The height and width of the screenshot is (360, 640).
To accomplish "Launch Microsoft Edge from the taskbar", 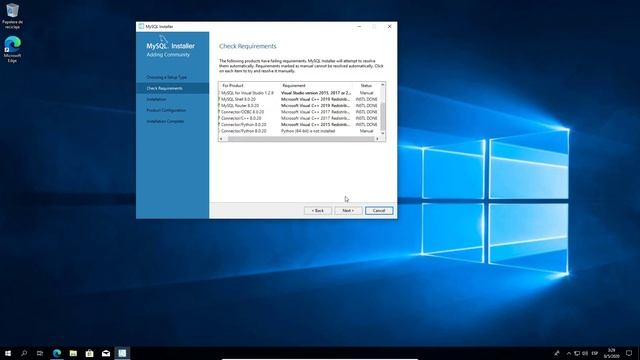I will tap(57, 353).
